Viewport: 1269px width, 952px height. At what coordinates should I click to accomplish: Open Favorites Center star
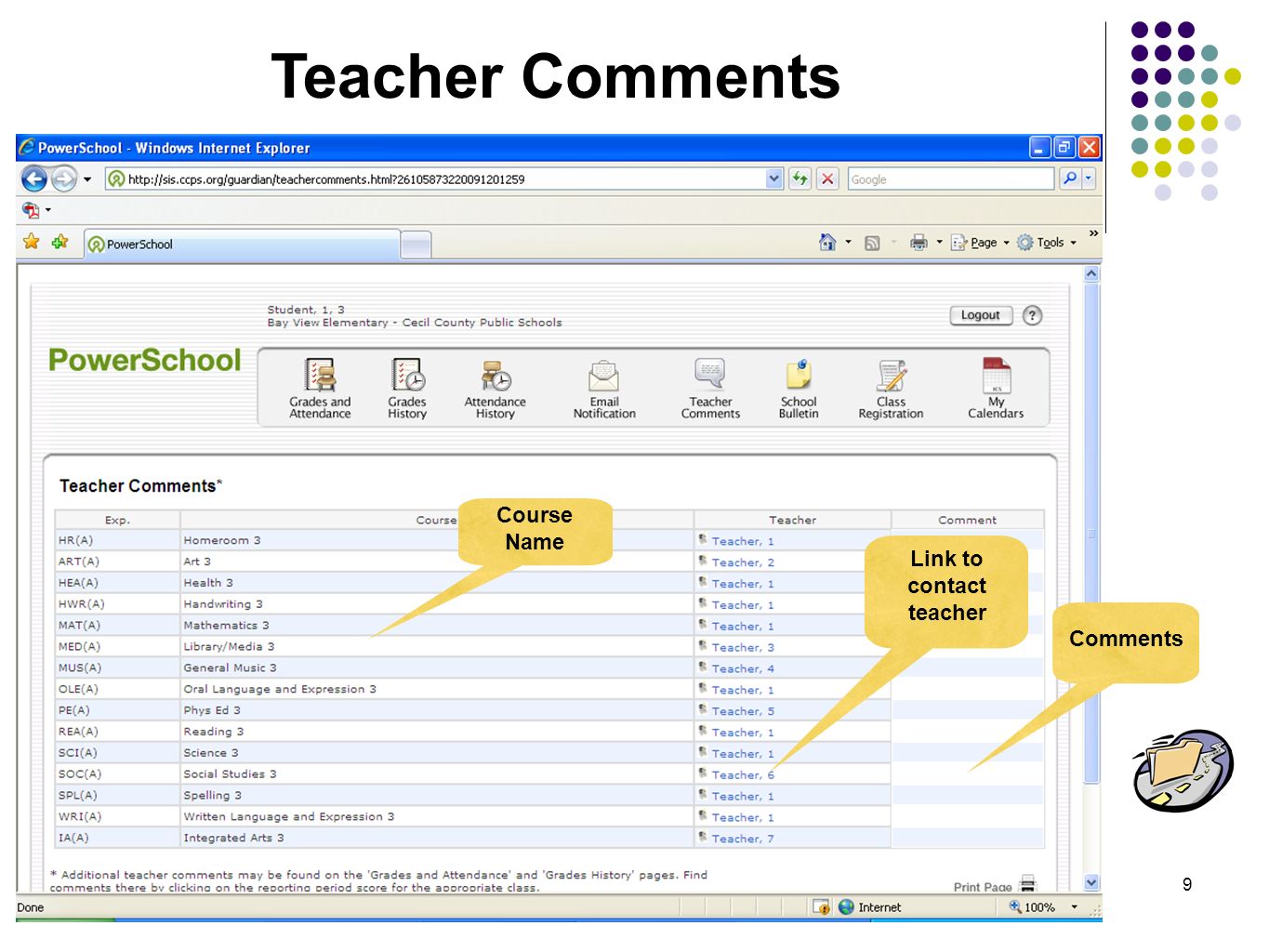[32, 242]
